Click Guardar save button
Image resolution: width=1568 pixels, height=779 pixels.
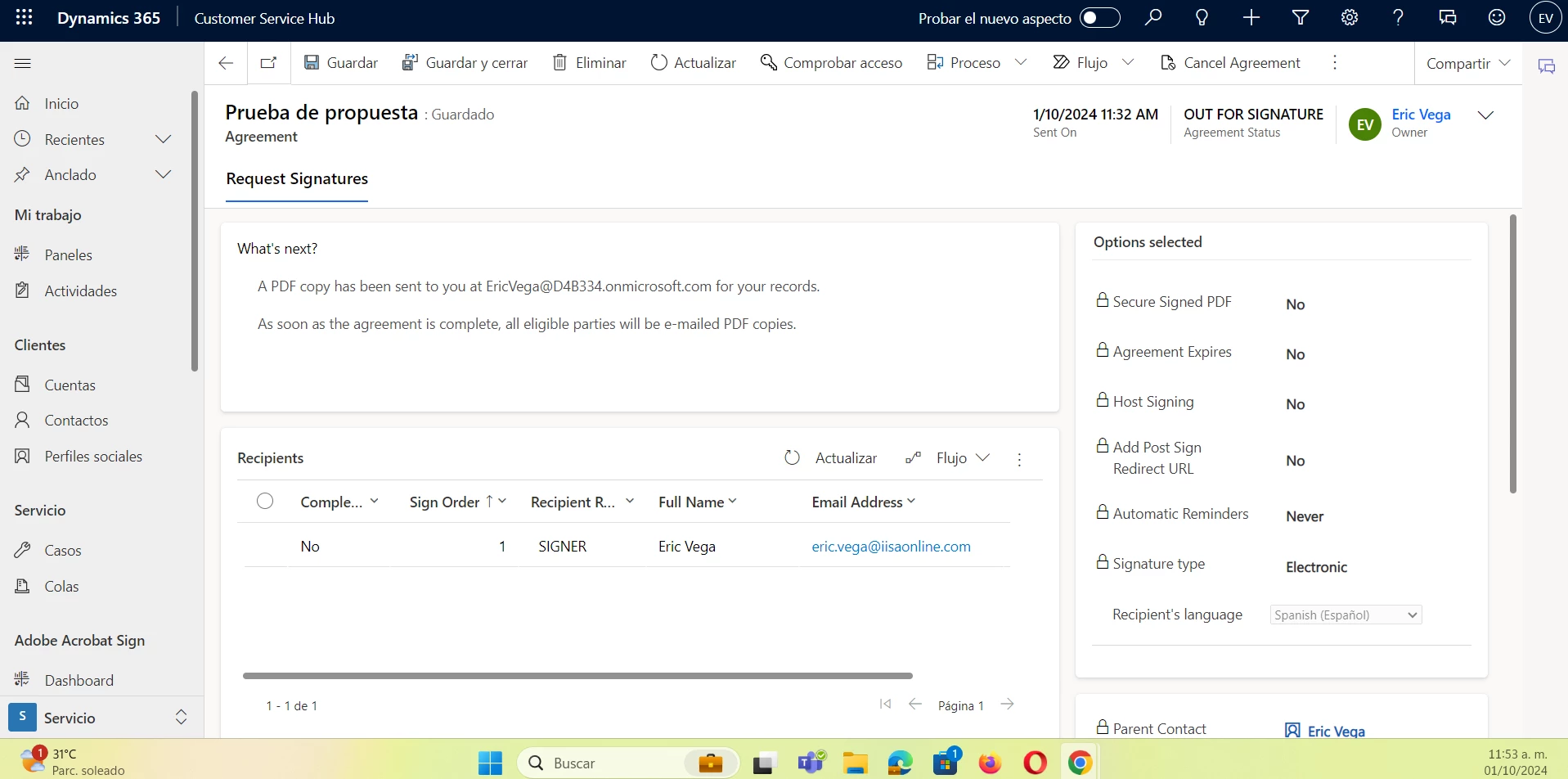[341, 63]
